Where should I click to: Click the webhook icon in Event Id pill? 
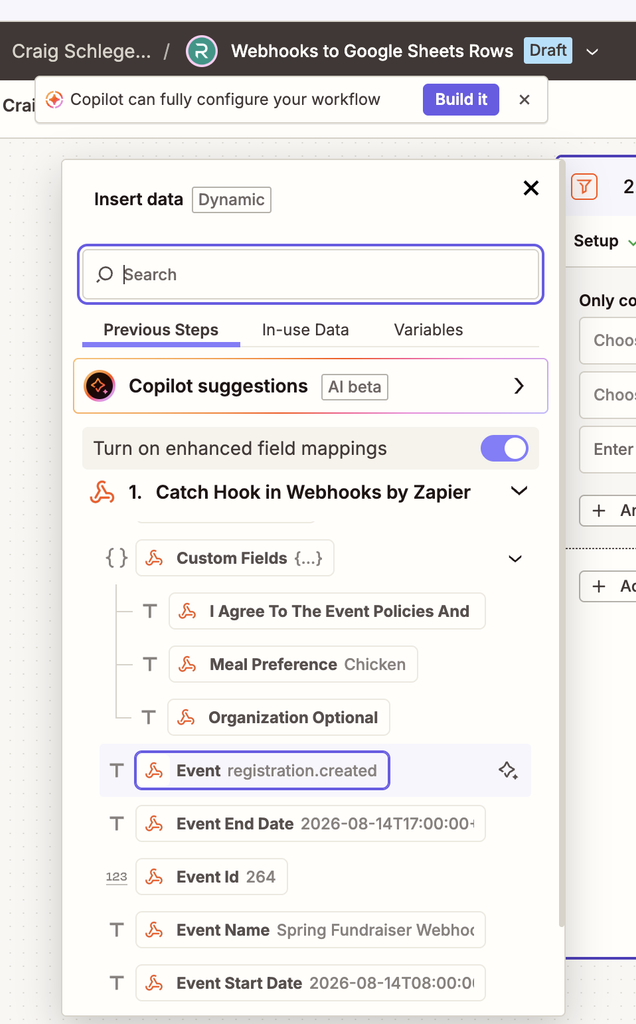[154, 876]
